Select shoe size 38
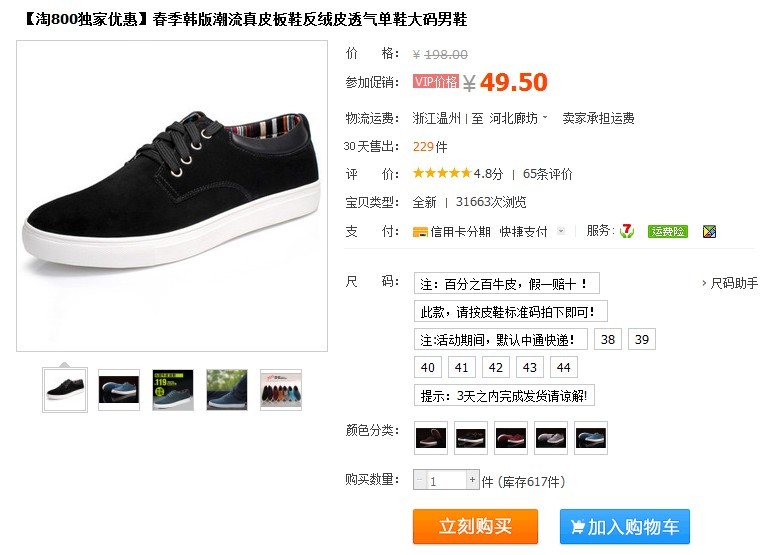Screen dimensions: 772x555 tap(608, 339)
